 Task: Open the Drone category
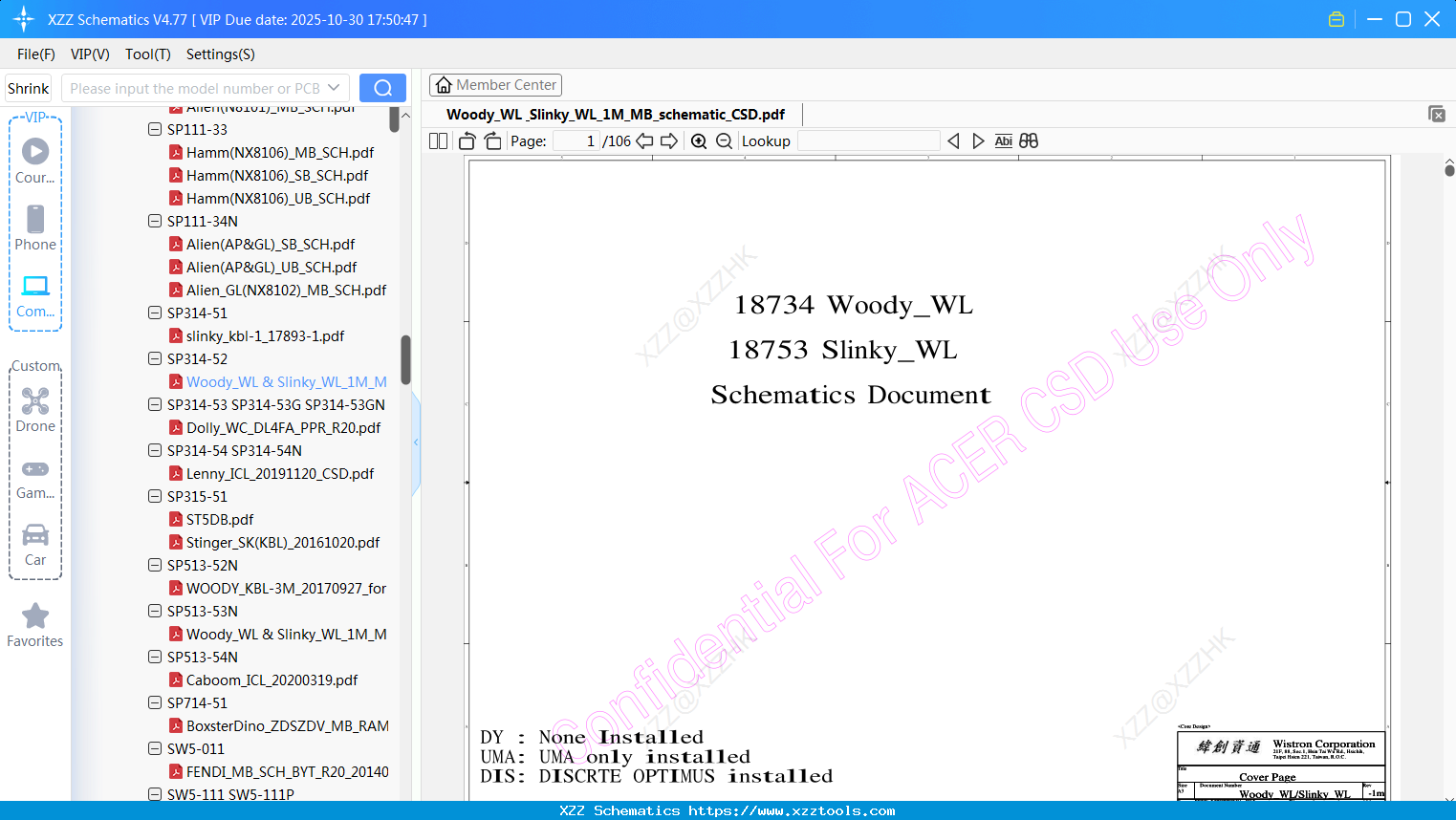click(x=35, y=400)
